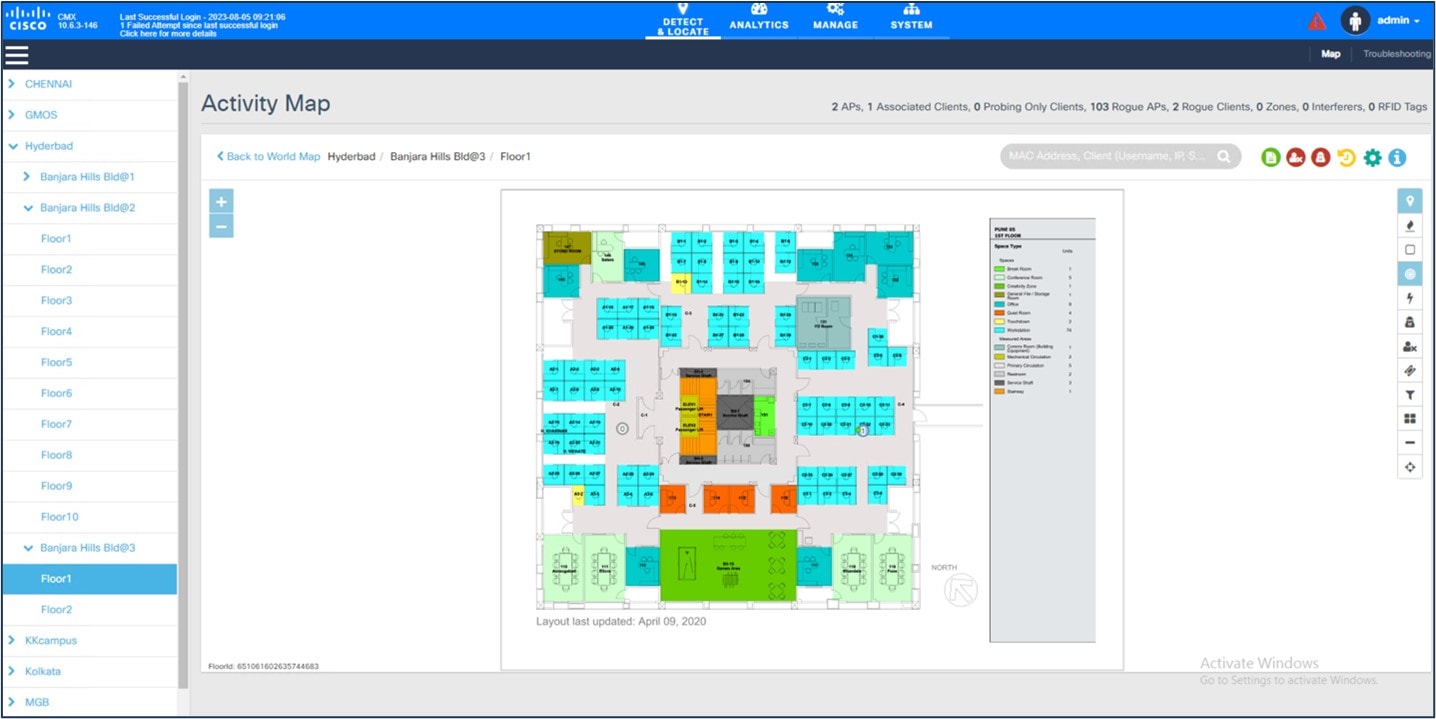This screenshot has height=719, width=1436.
Task: Click the Back to World Map link
Action: (267, 156)
